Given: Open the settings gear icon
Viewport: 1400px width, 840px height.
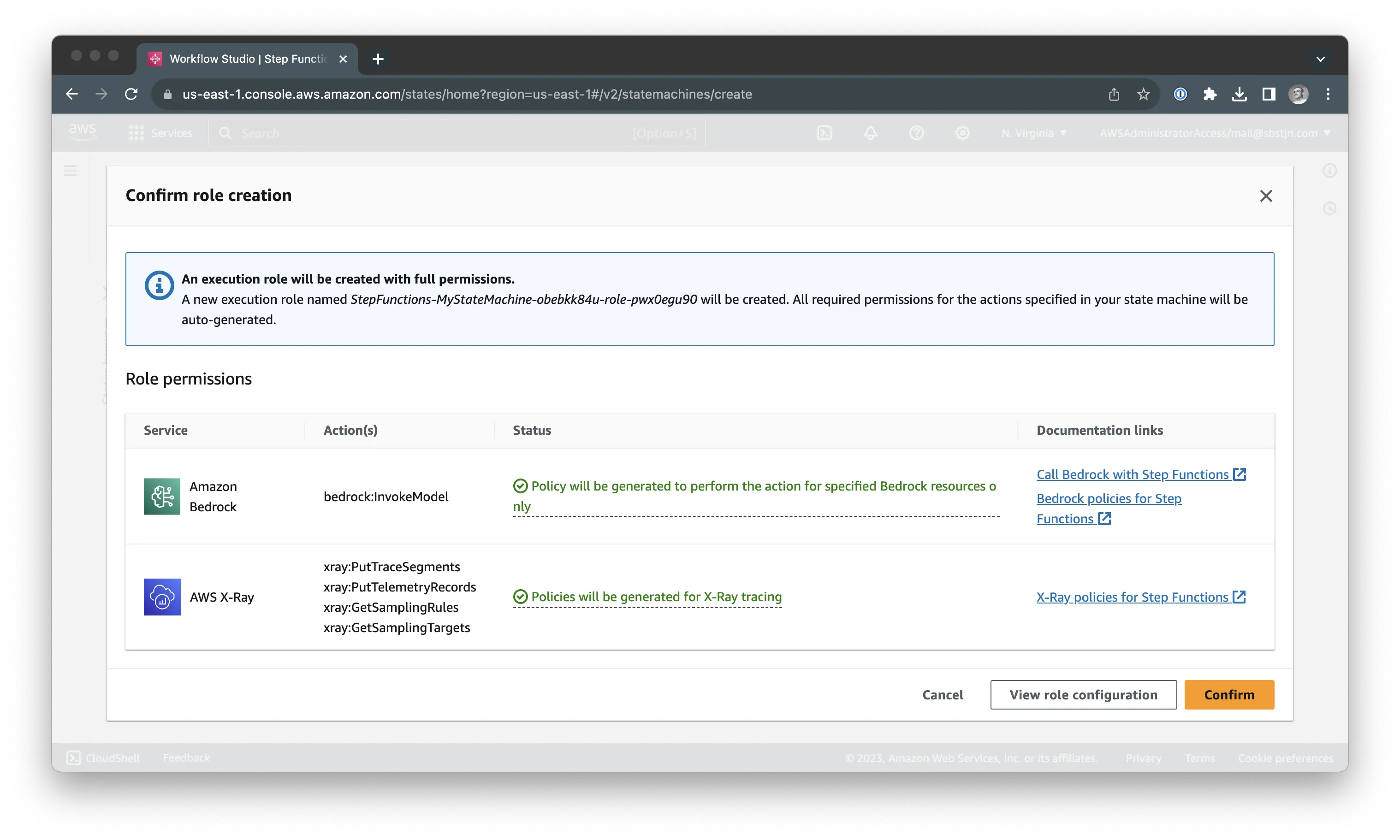Looking at the screenshot, I should [x=963, y=132].
